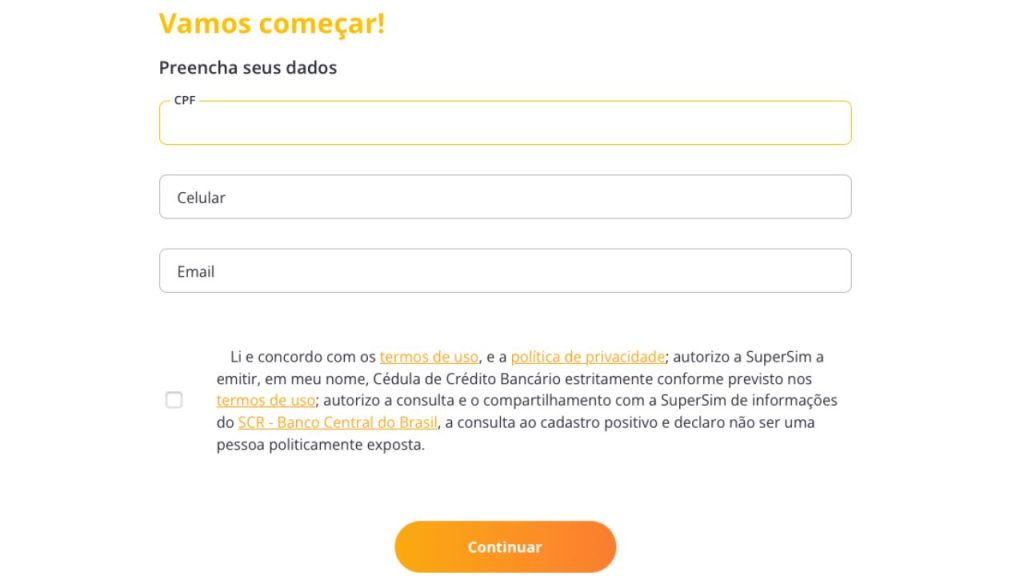Click the CPF input field
Viewport: 1024px width, 576px height.
click(x=505, y=122)
